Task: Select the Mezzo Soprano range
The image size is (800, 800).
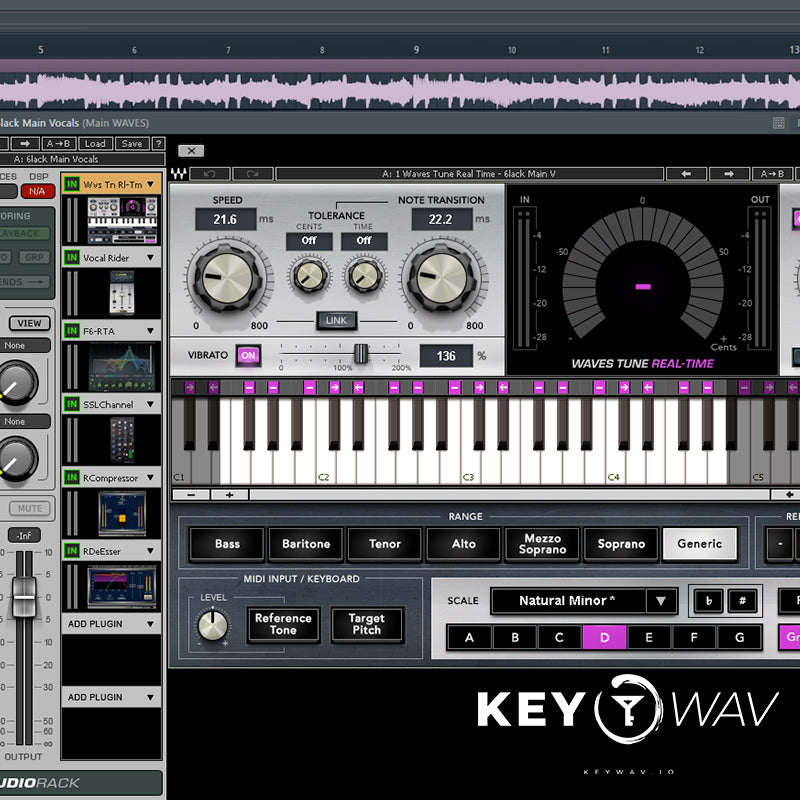Action: 542,544
